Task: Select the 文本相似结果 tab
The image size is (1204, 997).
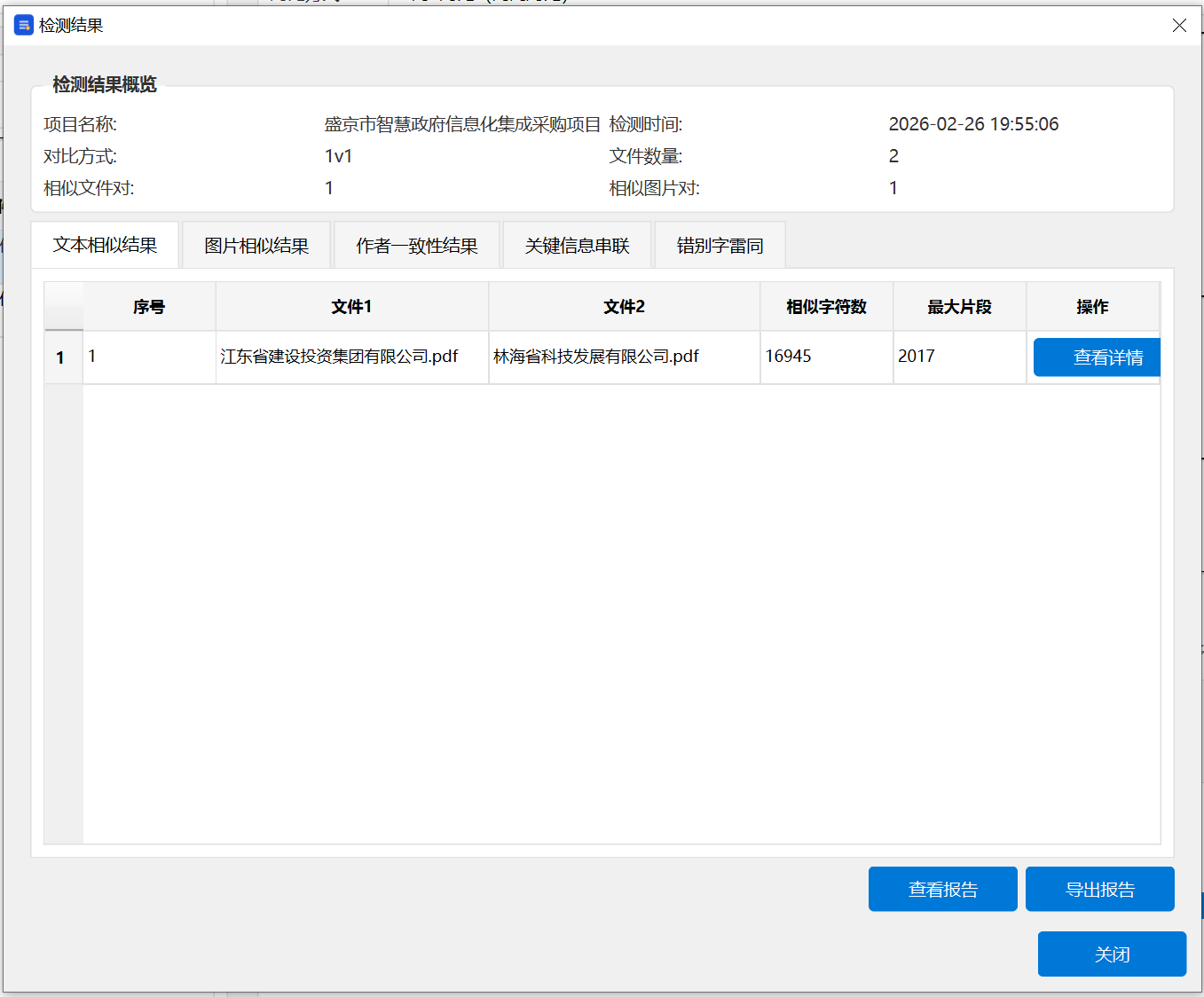Action: coord(106,244)
